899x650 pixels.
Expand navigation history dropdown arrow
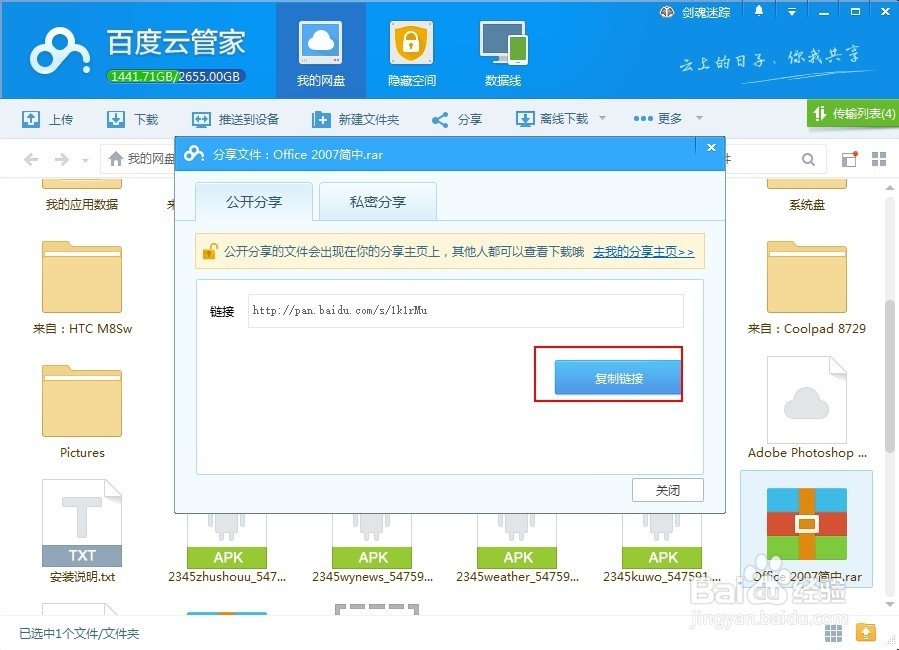pos(85,160)
